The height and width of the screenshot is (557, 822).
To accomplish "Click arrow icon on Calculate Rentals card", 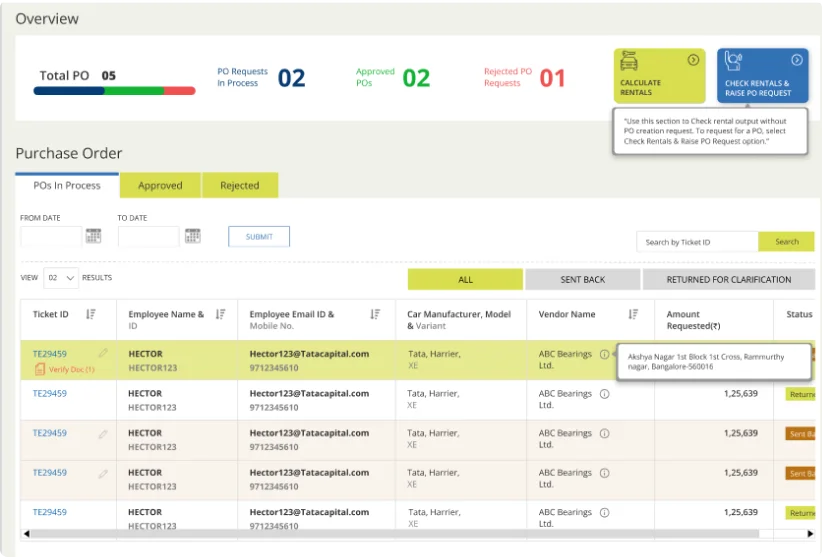I will (692, 60).
